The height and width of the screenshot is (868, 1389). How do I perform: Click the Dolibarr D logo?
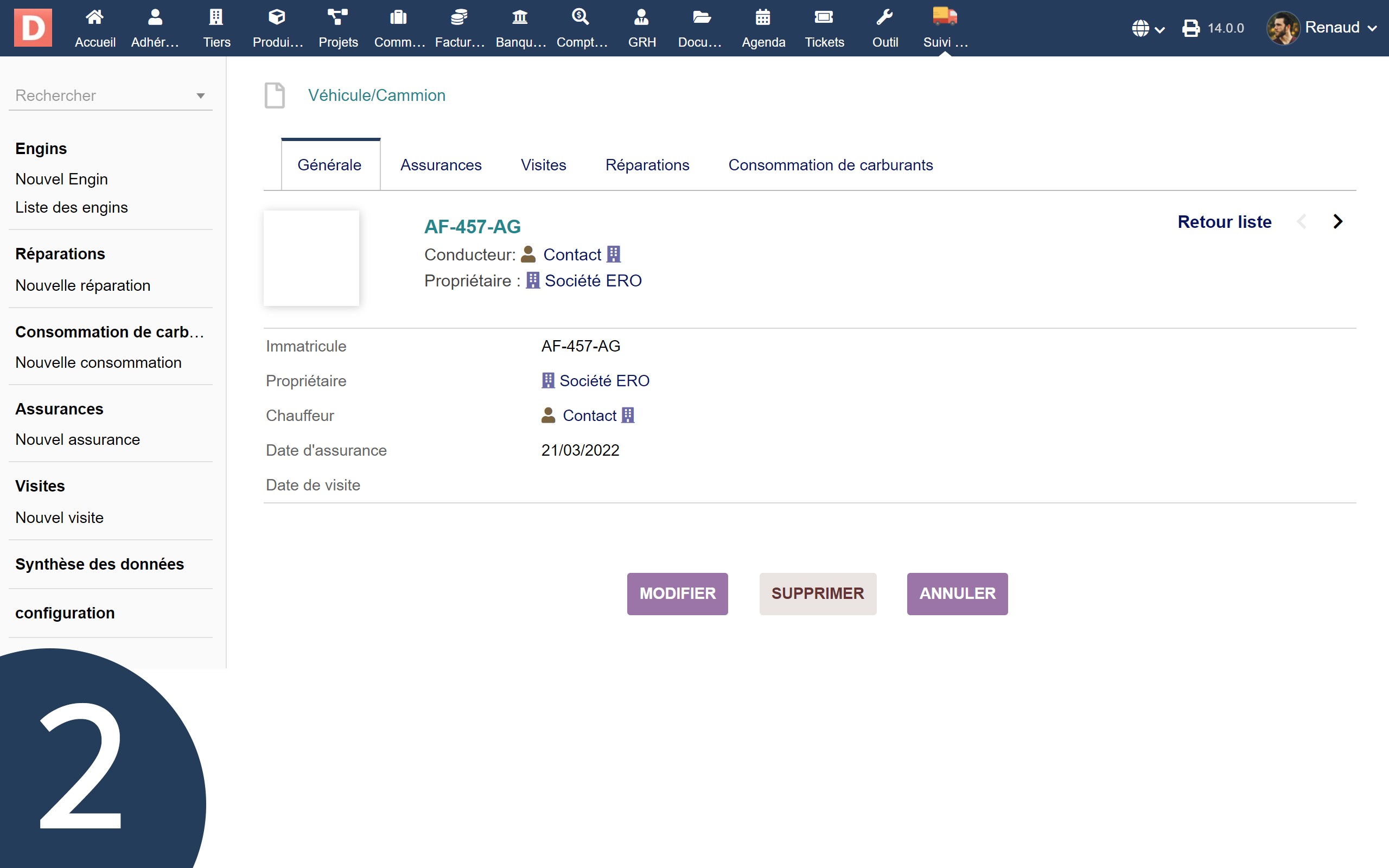coord(33,28)
